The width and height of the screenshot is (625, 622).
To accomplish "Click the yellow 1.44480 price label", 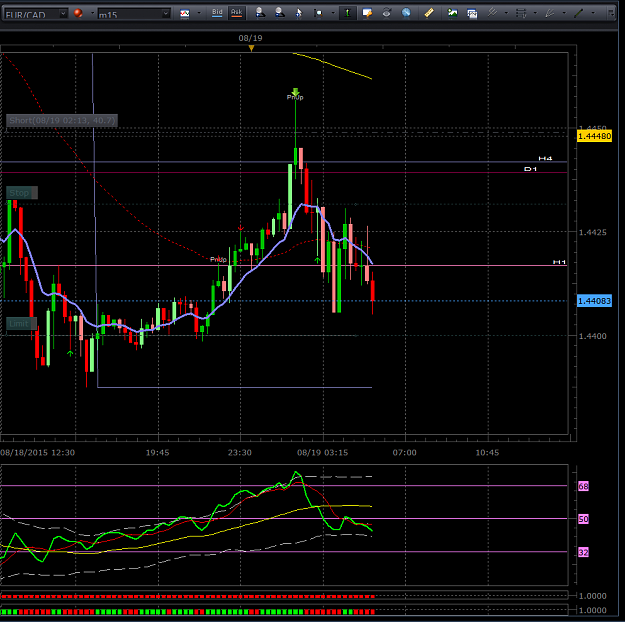I will [594, 136].
